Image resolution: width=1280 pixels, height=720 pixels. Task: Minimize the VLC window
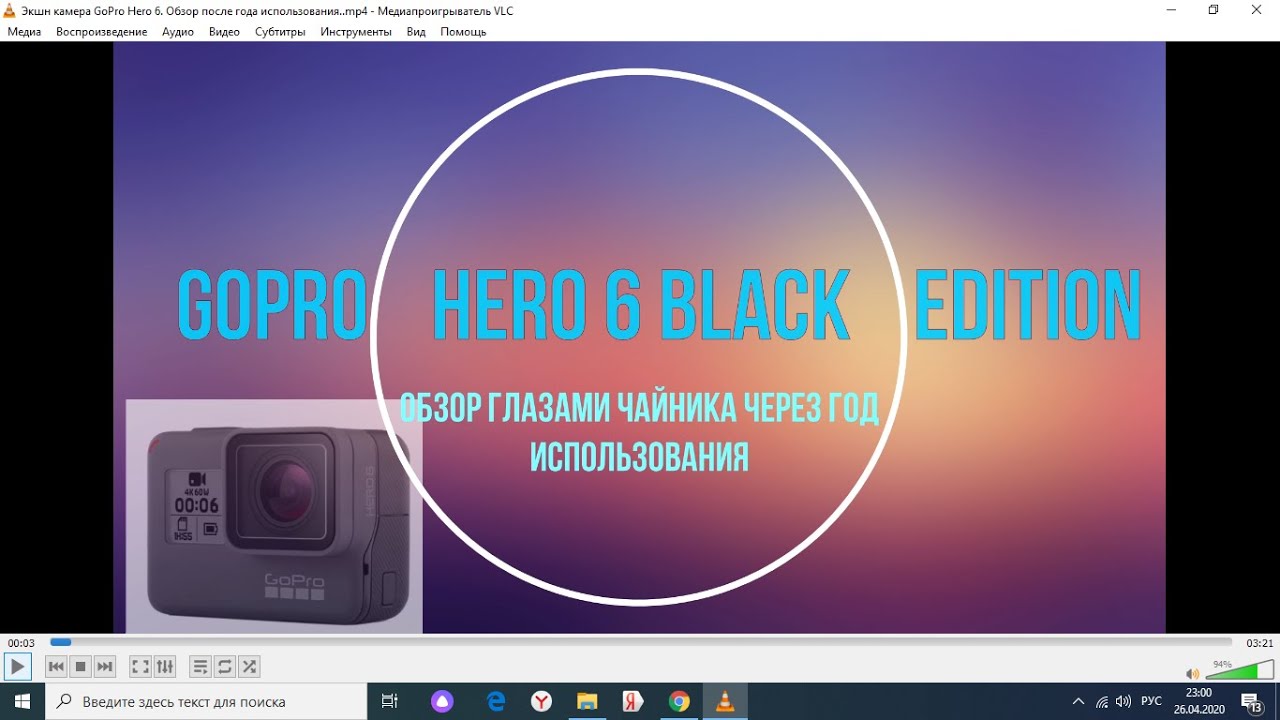pyautogui.click(x=1171, y=10)
